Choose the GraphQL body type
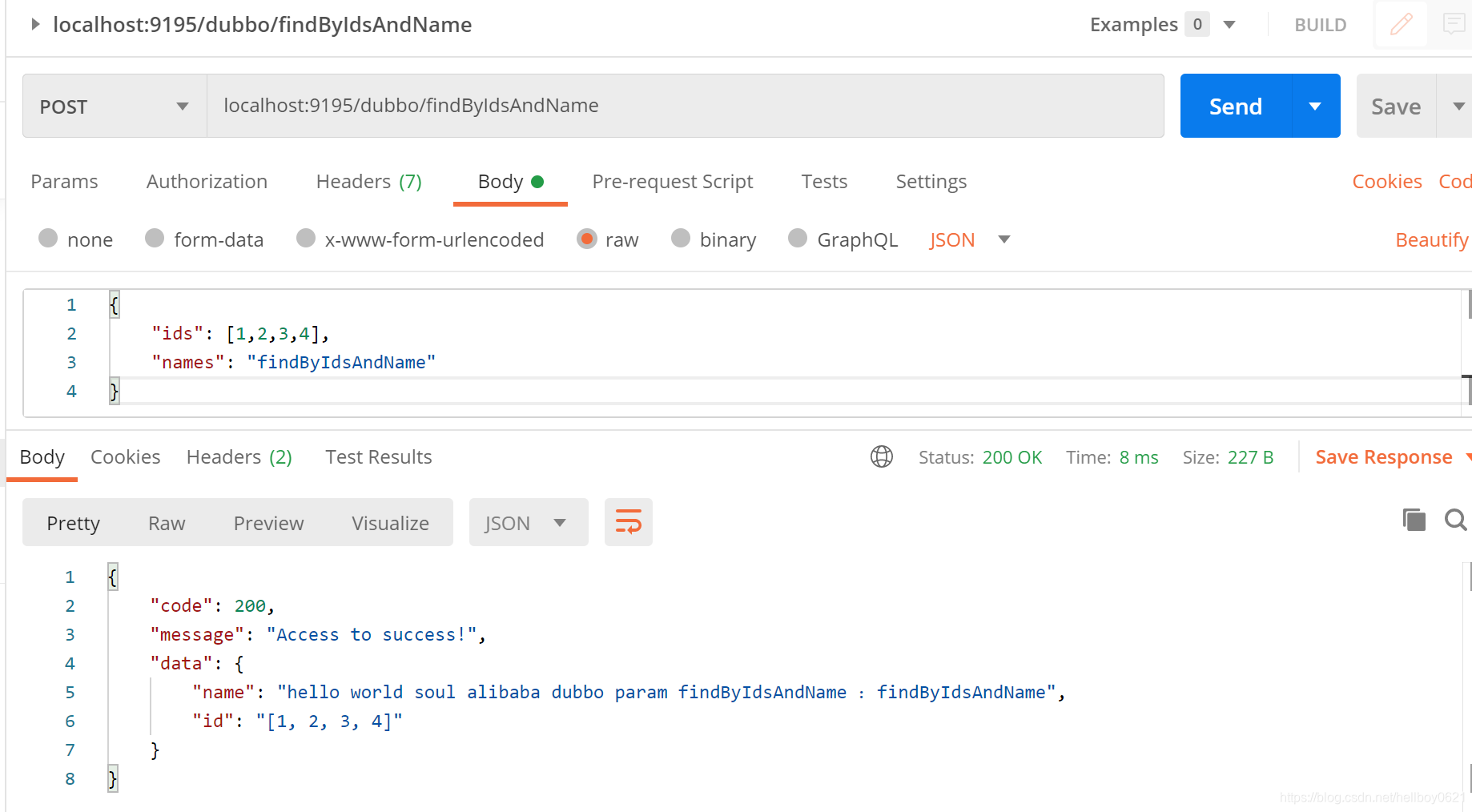This screenshot has height=812, width=1472. click(798, 239)
